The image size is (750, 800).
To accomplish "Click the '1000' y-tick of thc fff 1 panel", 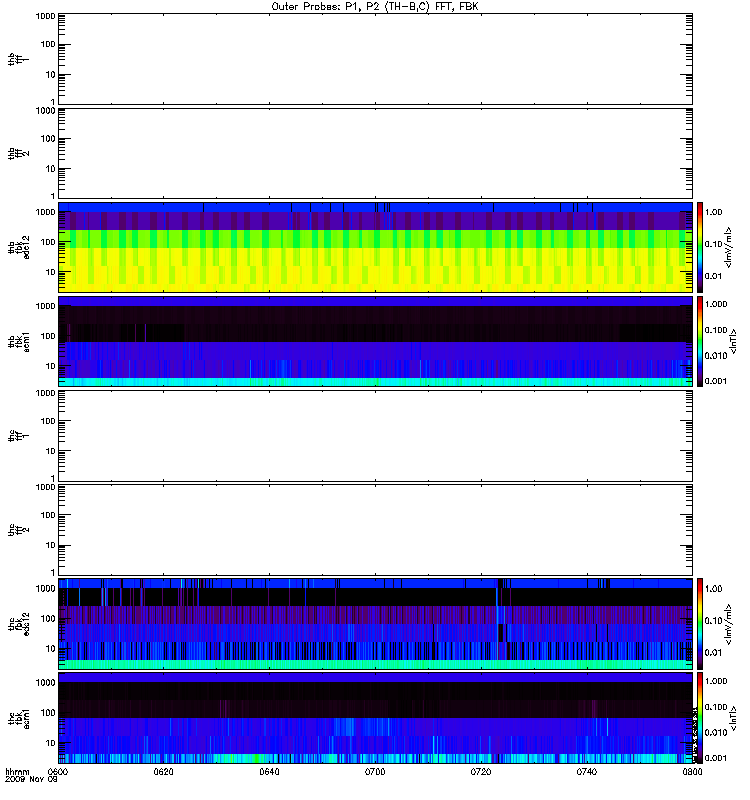I will 45,393.
